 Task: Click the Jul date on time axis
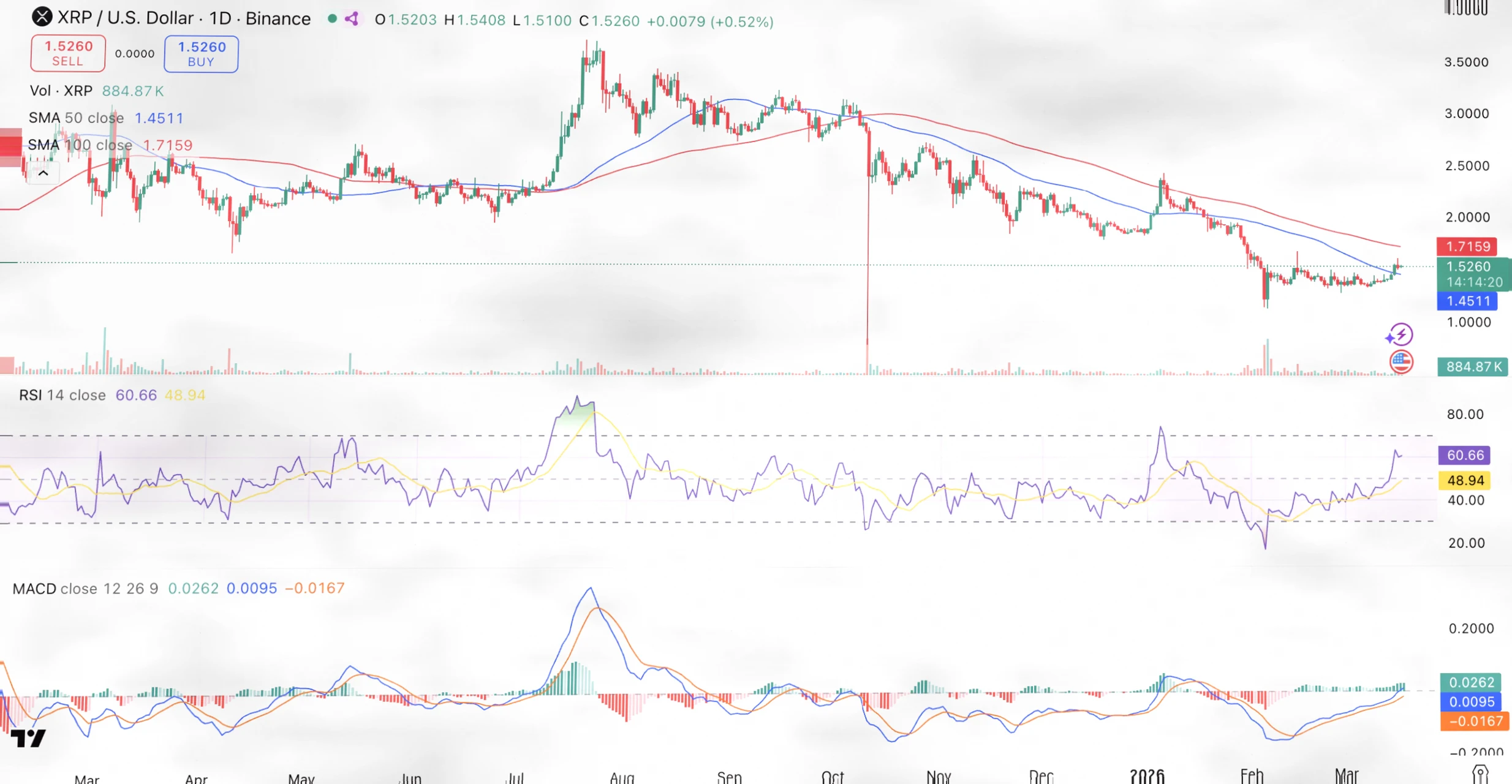click(x=516, y=777)
